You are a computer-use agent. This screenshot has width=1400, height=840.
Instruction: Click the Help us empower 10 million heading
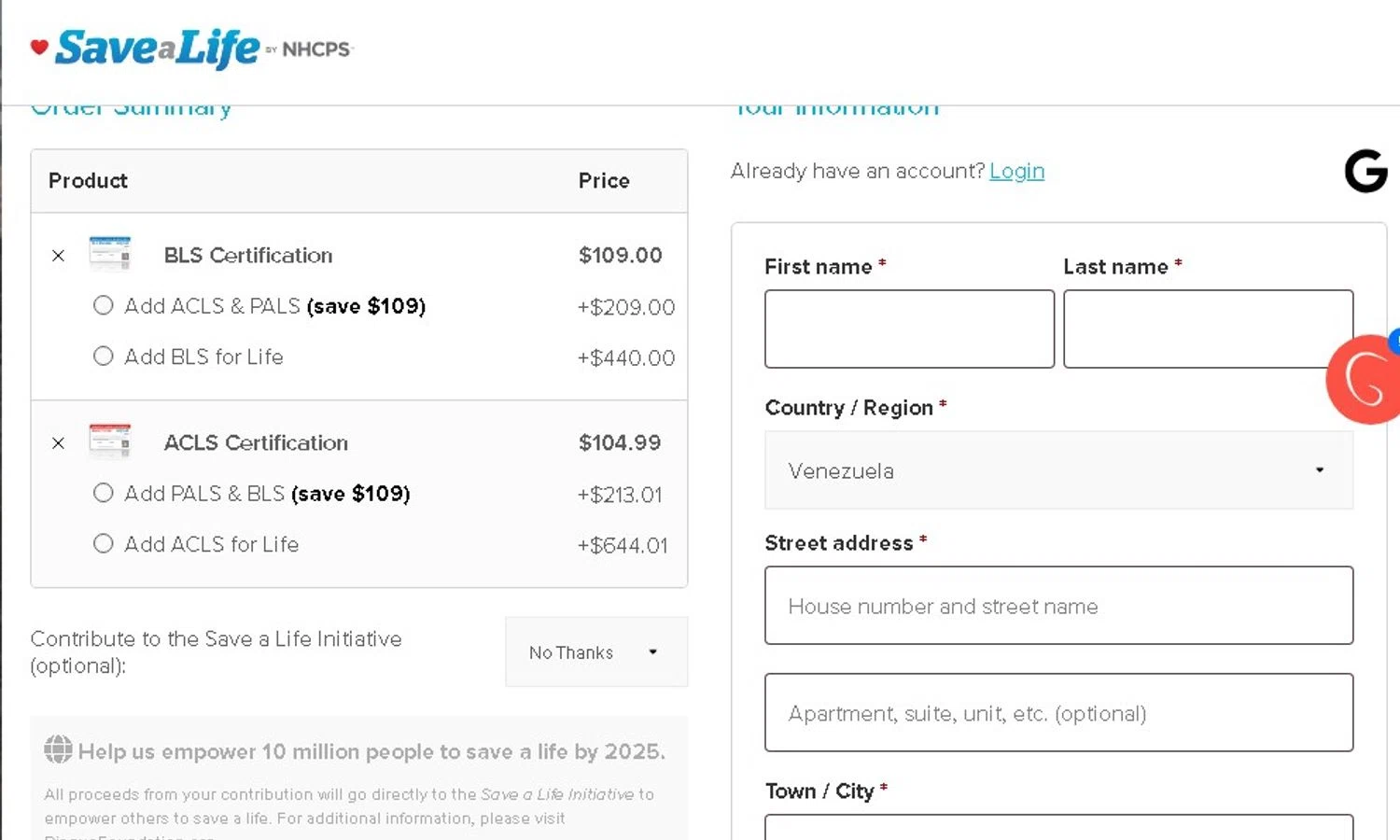(371, 751)
